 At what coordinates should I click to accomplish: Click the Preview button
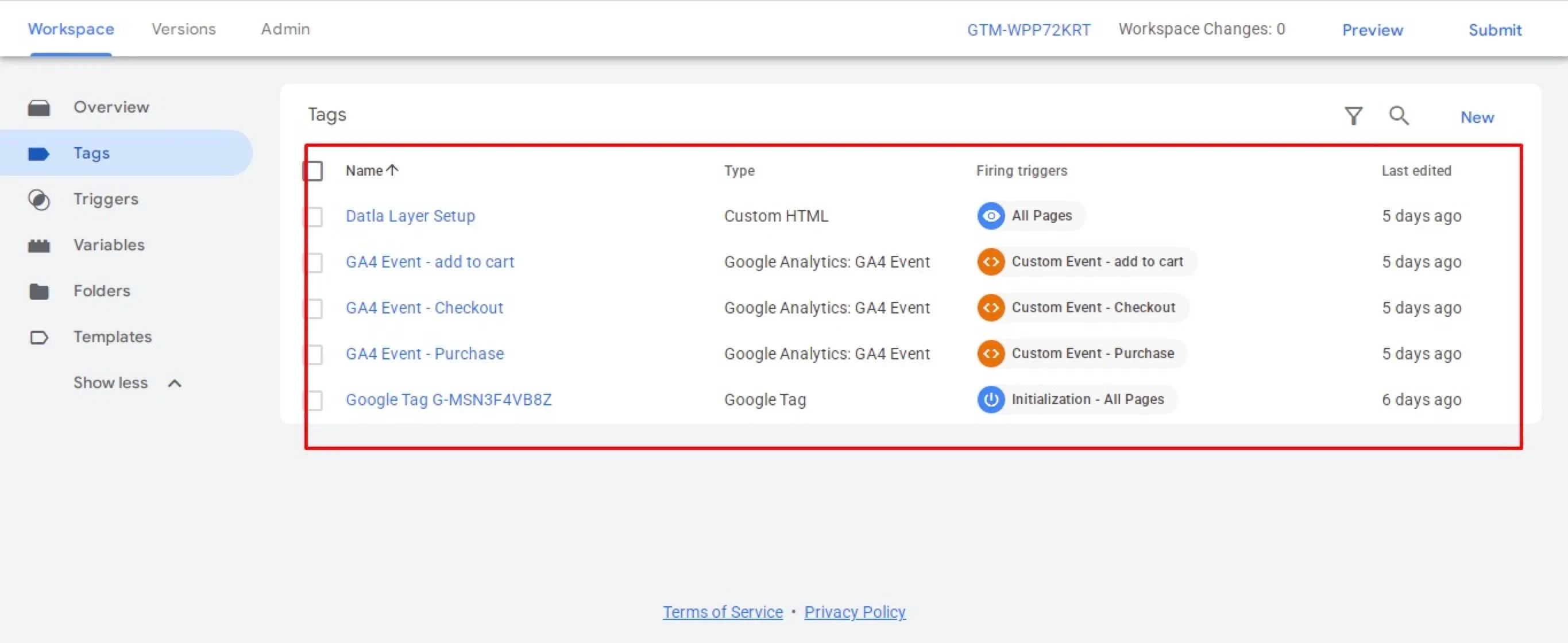(1373, 30)
